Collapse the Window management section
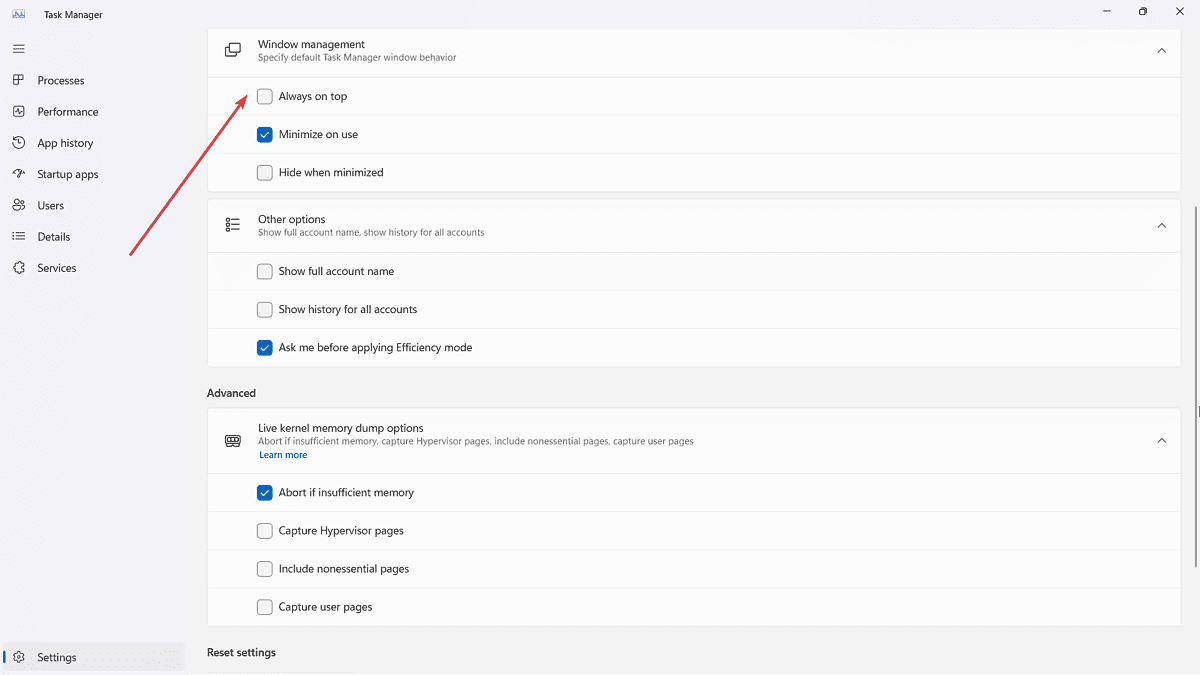Viewport: 1200px width, 675px height. [x=1161, y=49]
